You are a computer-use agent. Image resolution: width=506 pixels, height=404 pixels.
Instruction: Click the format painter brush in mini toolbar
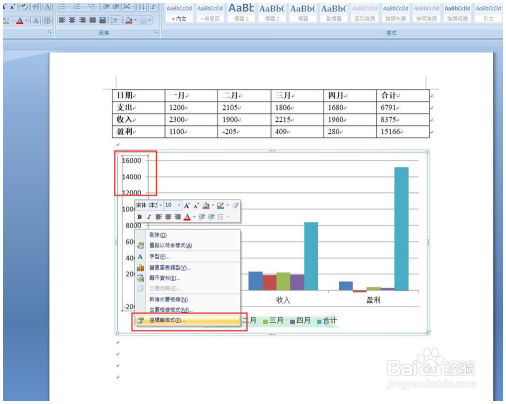coord(236,205)
